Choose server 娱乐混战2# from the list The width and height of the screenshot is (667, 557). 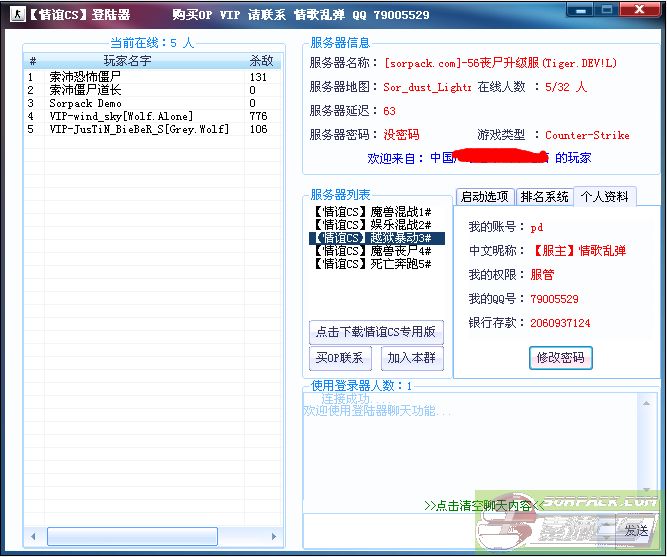(x=372, y=225)
